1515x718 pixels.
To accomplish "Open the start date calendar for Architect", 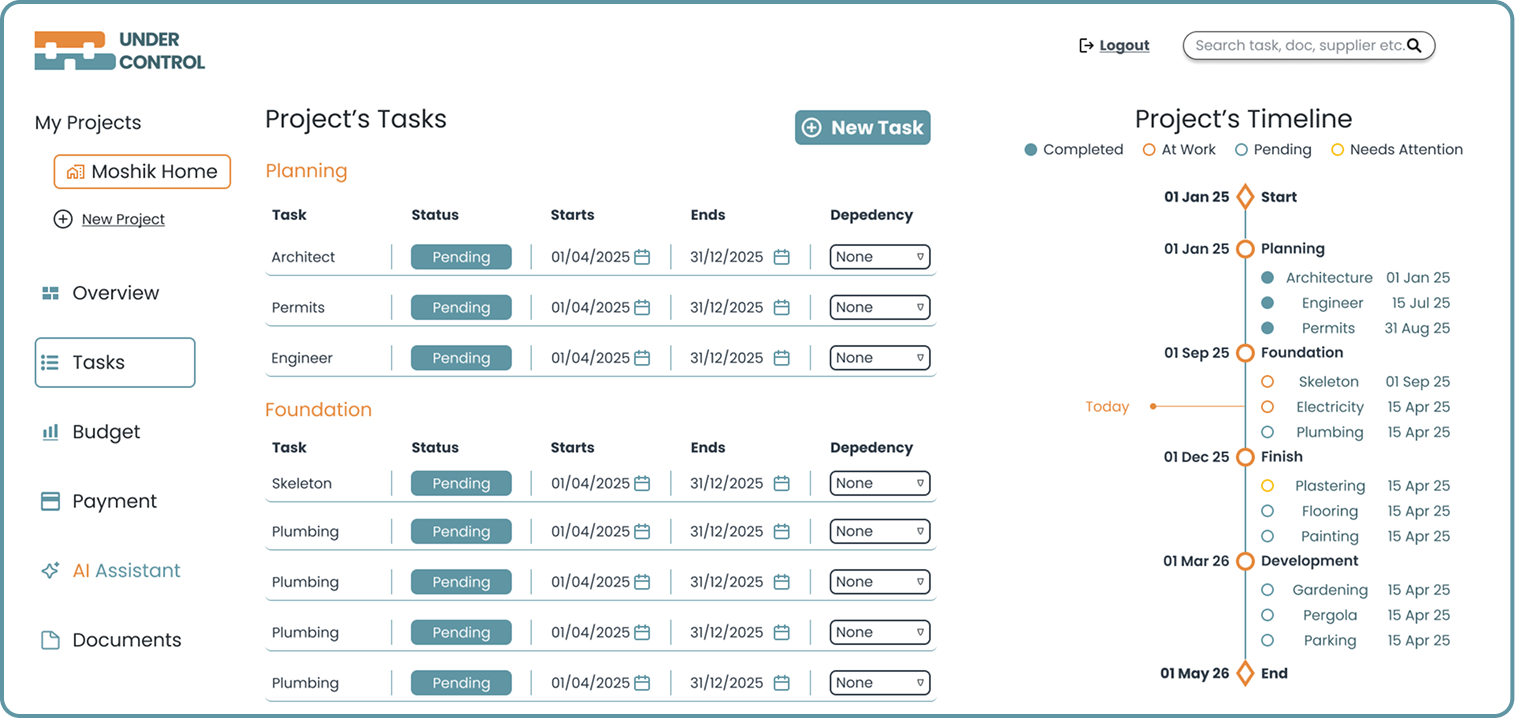I will 642,257.
